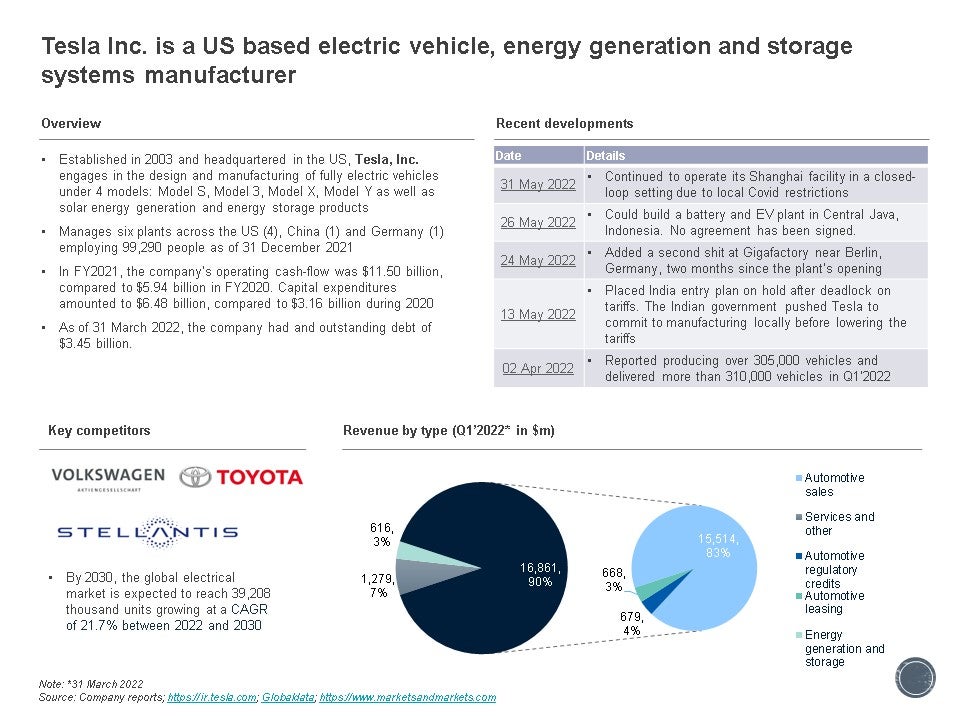The image size is (960, 720).
Task: Click the Details column header
Action: click(x=756, y=156)
